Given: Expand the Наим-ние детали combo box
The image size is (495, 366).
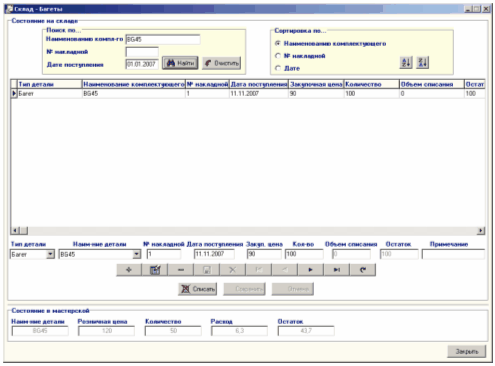Looking at the screenshot, I should point(136,254).
